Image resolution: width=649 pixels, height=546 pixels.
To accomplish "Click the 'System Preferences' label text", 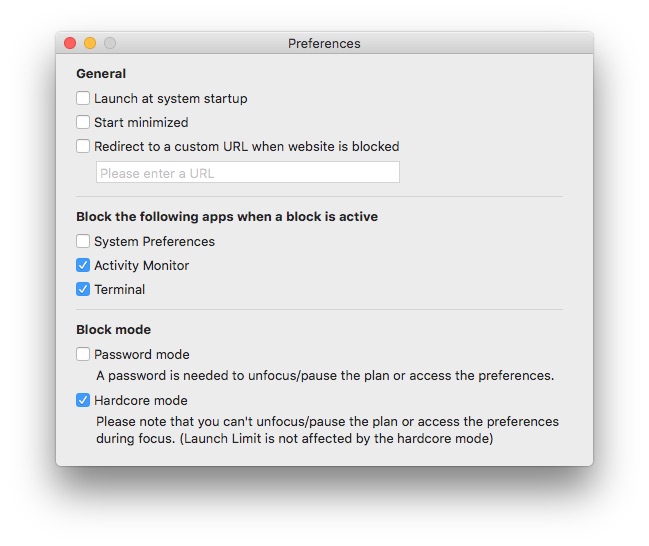I will pos(154,241).
